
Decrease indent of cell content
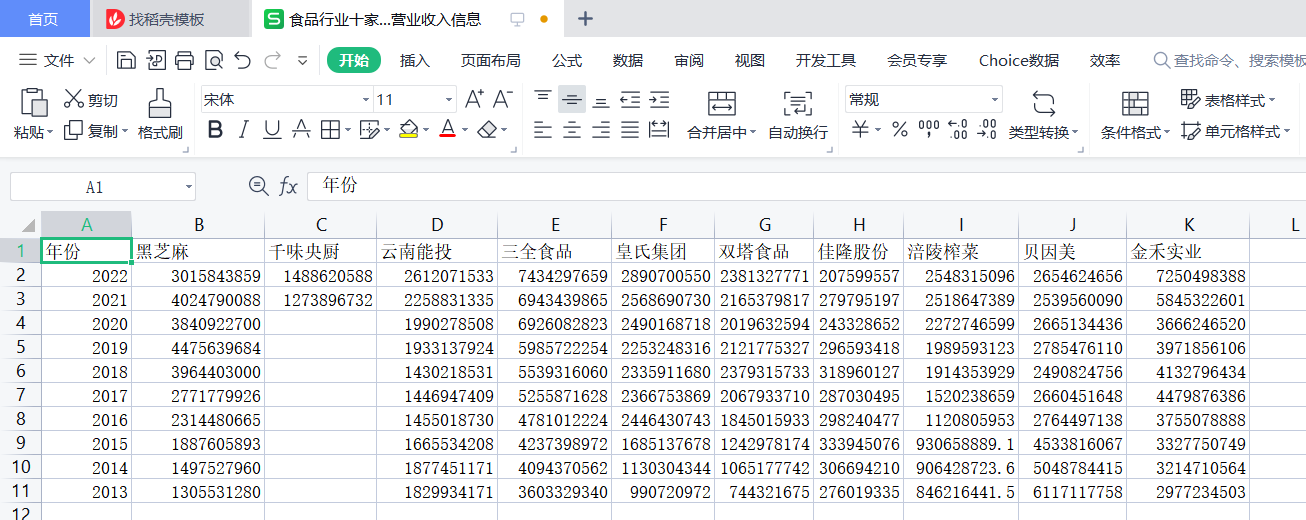(629, 99)
